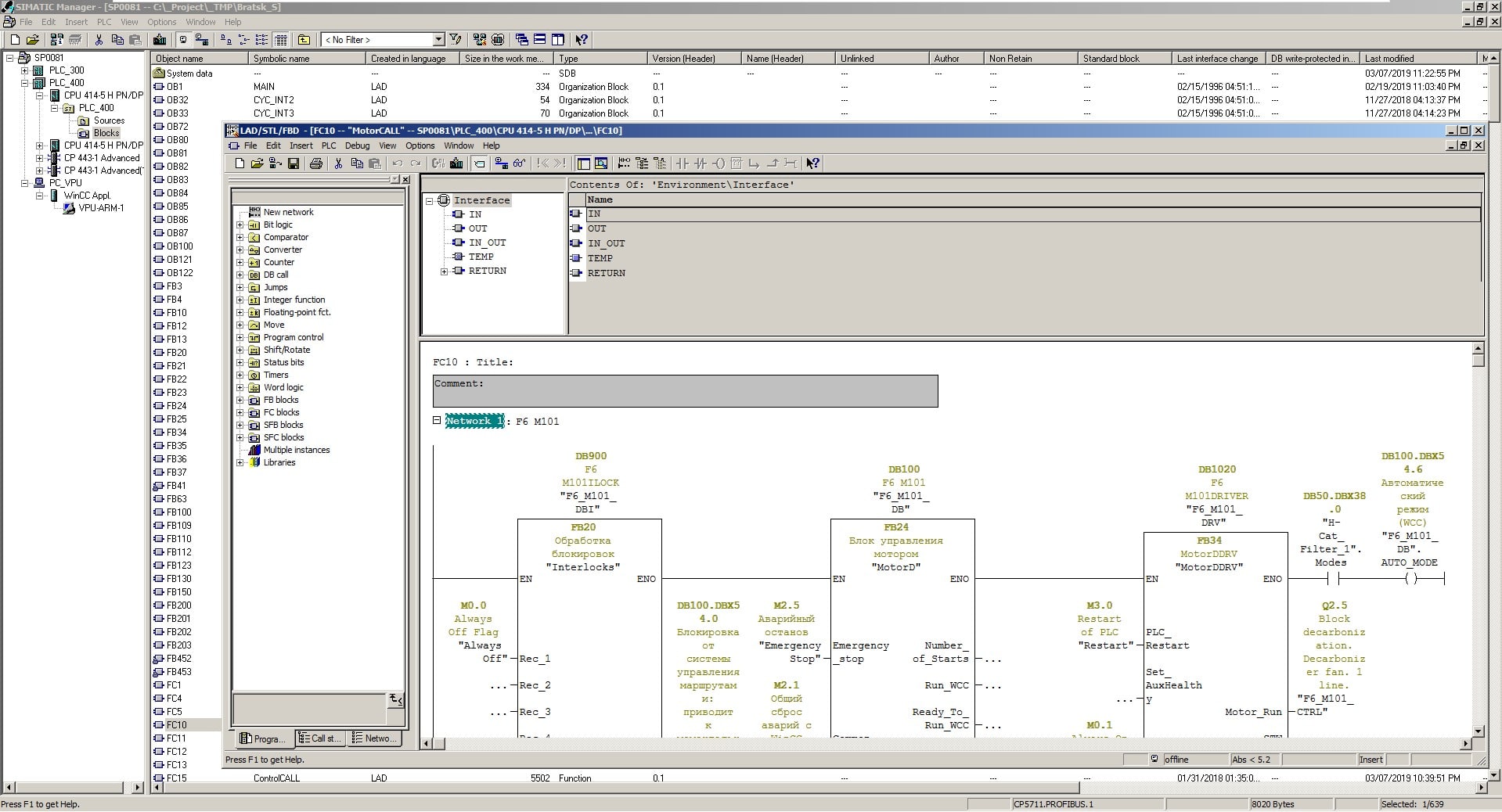Expand the FB blocks category

click(240, 400)
